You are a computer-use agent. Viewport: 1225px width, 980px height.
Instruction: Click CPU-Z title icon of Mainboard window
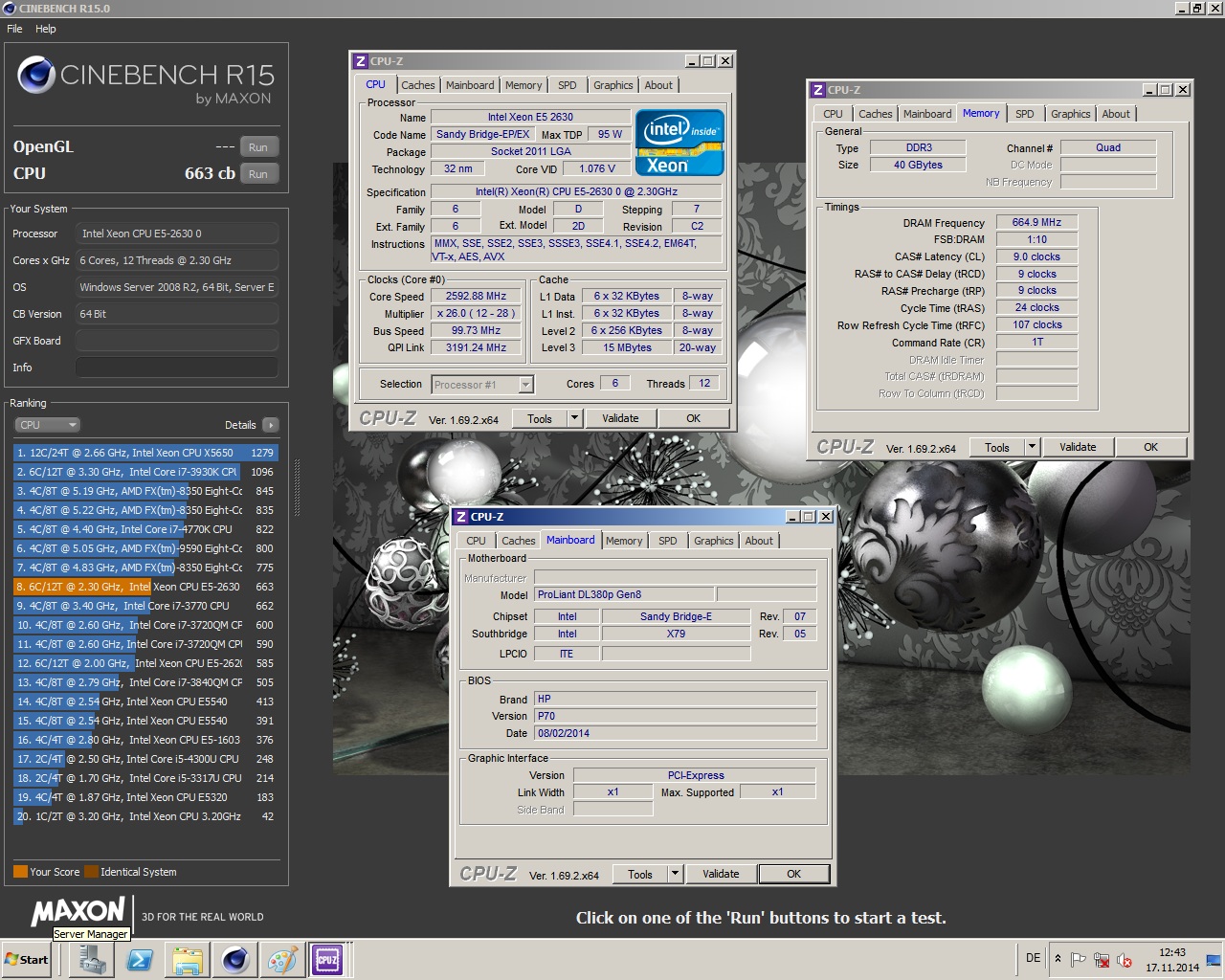pyautogui.click(x=461, y=517)
